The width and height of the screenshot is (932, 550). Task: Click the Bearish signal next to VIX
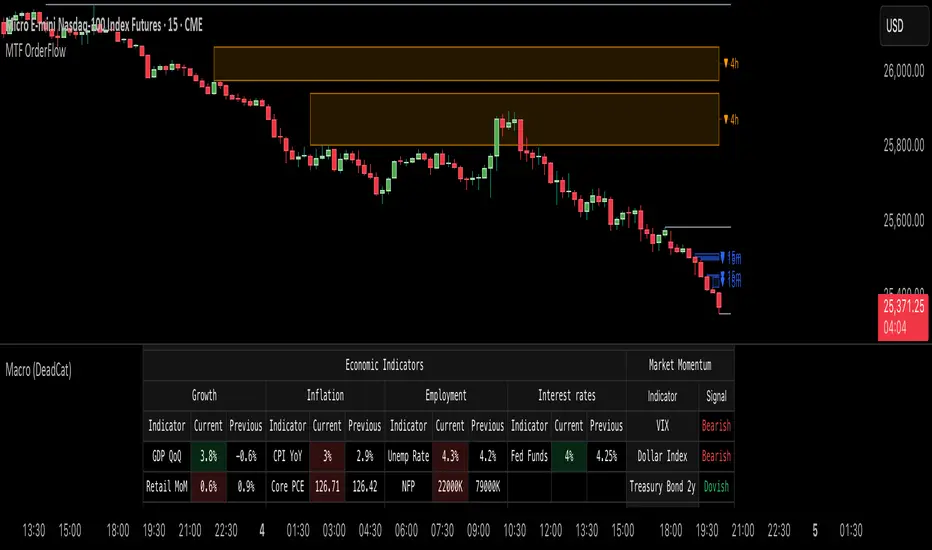[x=716, y=426]
